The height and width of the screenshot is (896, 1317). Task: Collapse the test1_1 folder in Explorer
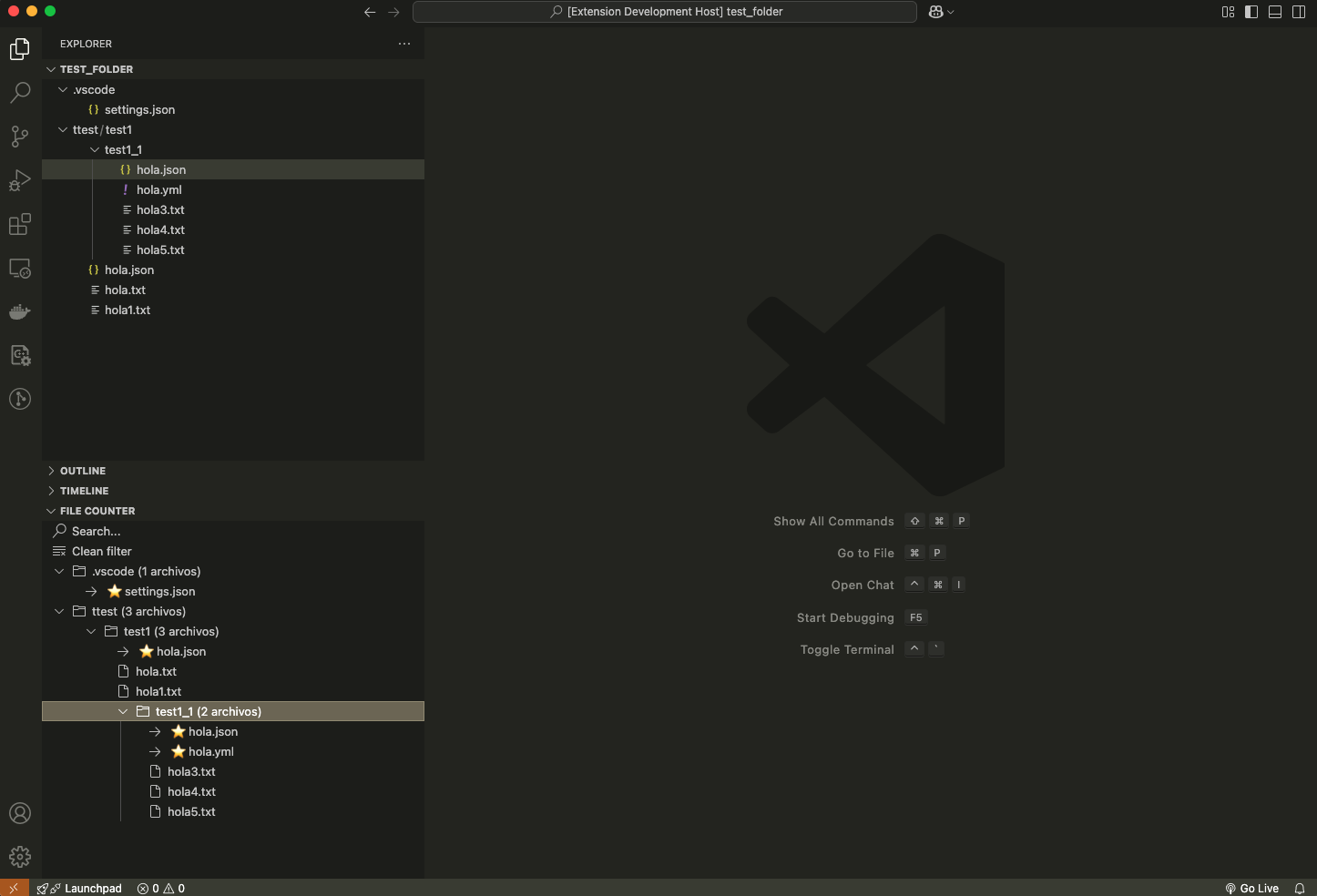coord(233,149)
